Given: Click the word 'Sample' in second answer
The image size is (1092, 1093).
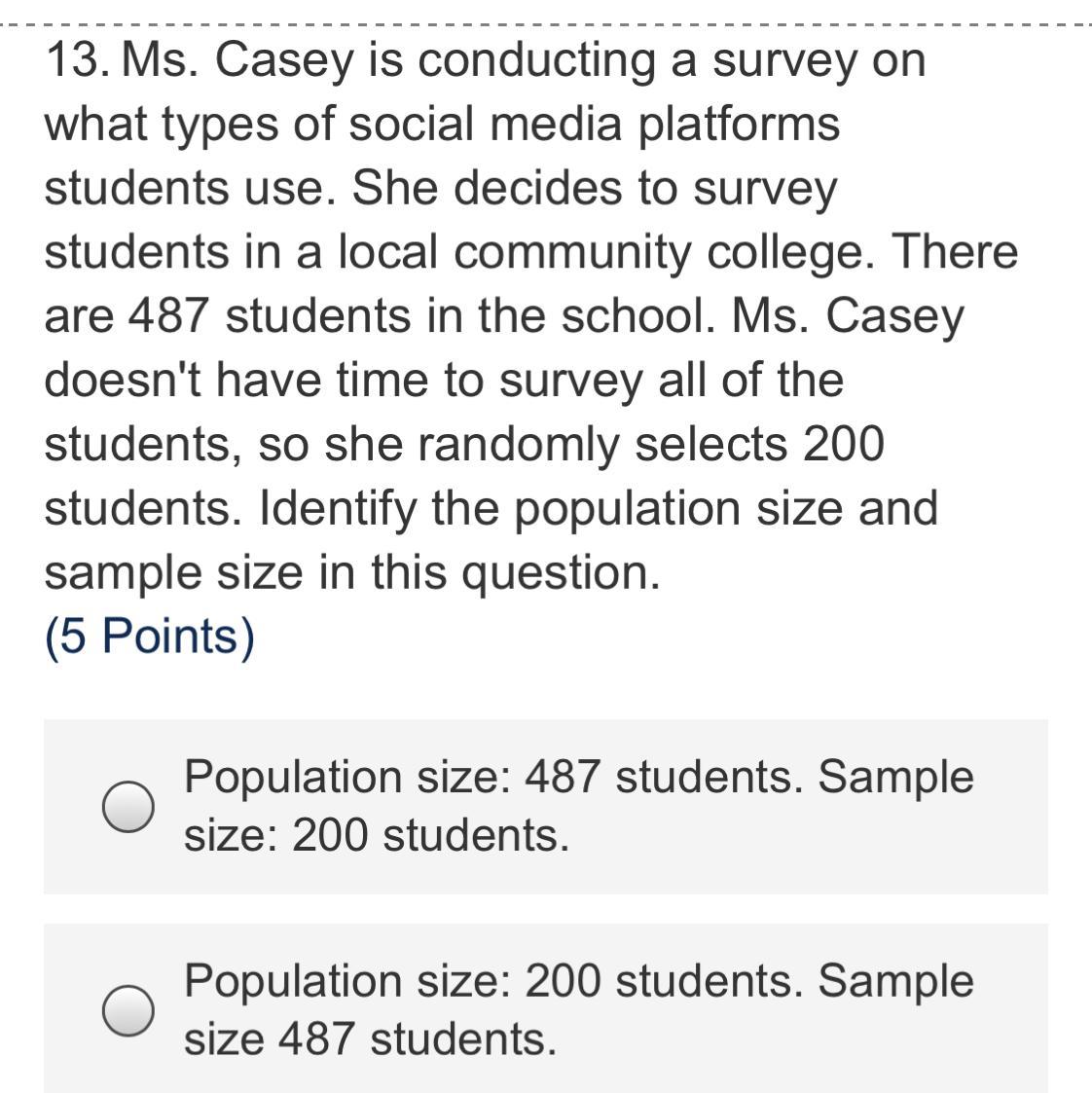Looking at the screenshot, I should click(895, 980).
